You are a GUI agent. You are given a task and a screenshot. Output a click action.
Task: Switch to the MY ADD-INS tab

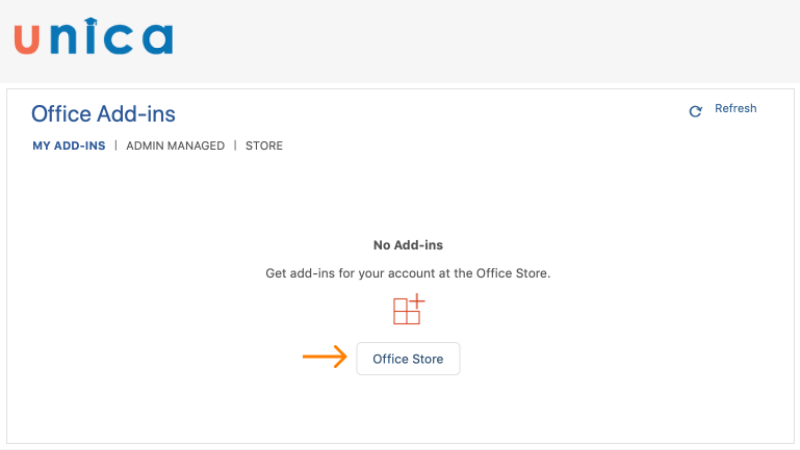pos(68,146)
